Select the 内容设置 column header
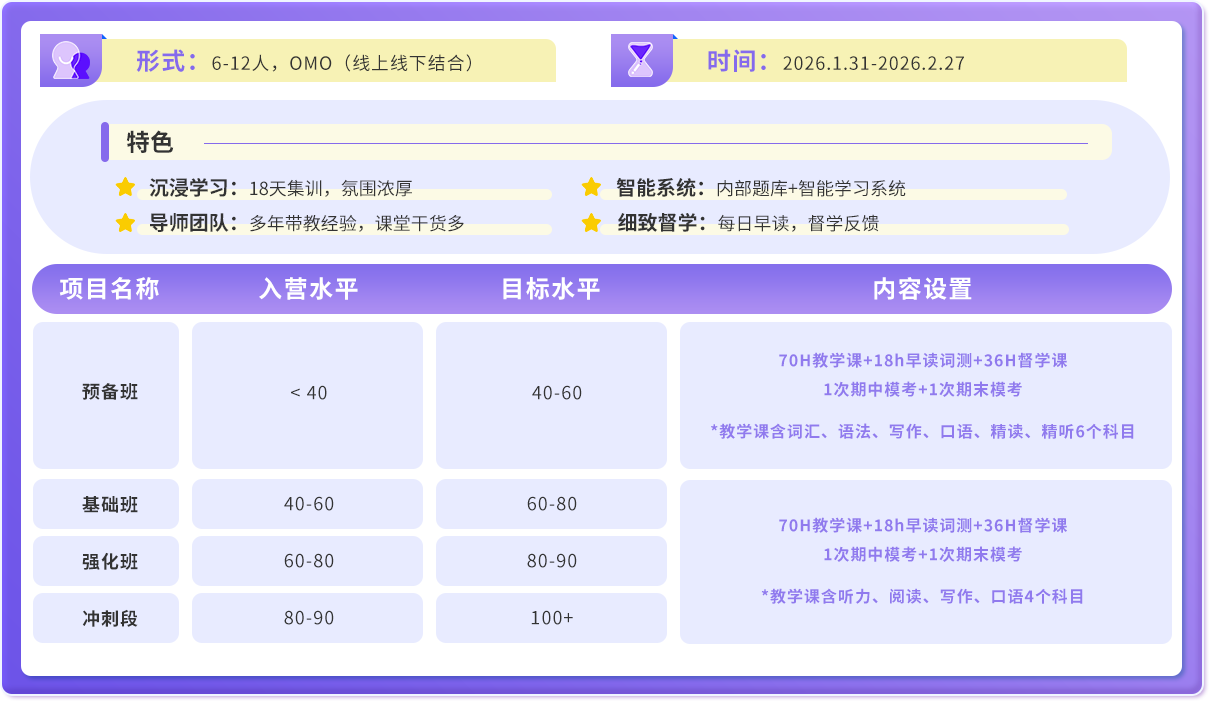 pyautogui.click(x=923, y=290)
